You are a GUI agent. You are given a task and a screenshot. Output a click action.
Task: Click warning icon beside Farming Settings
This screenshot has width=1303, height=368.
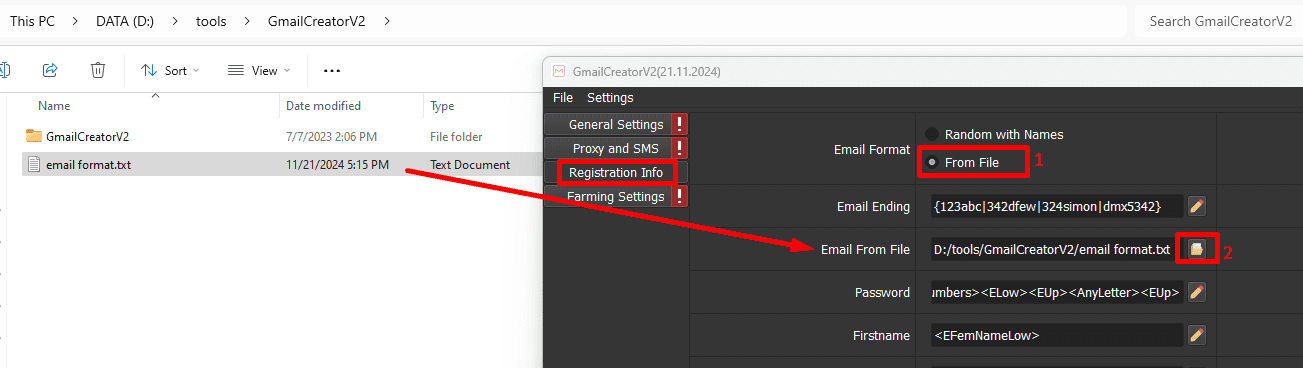(x=680, y=197)
